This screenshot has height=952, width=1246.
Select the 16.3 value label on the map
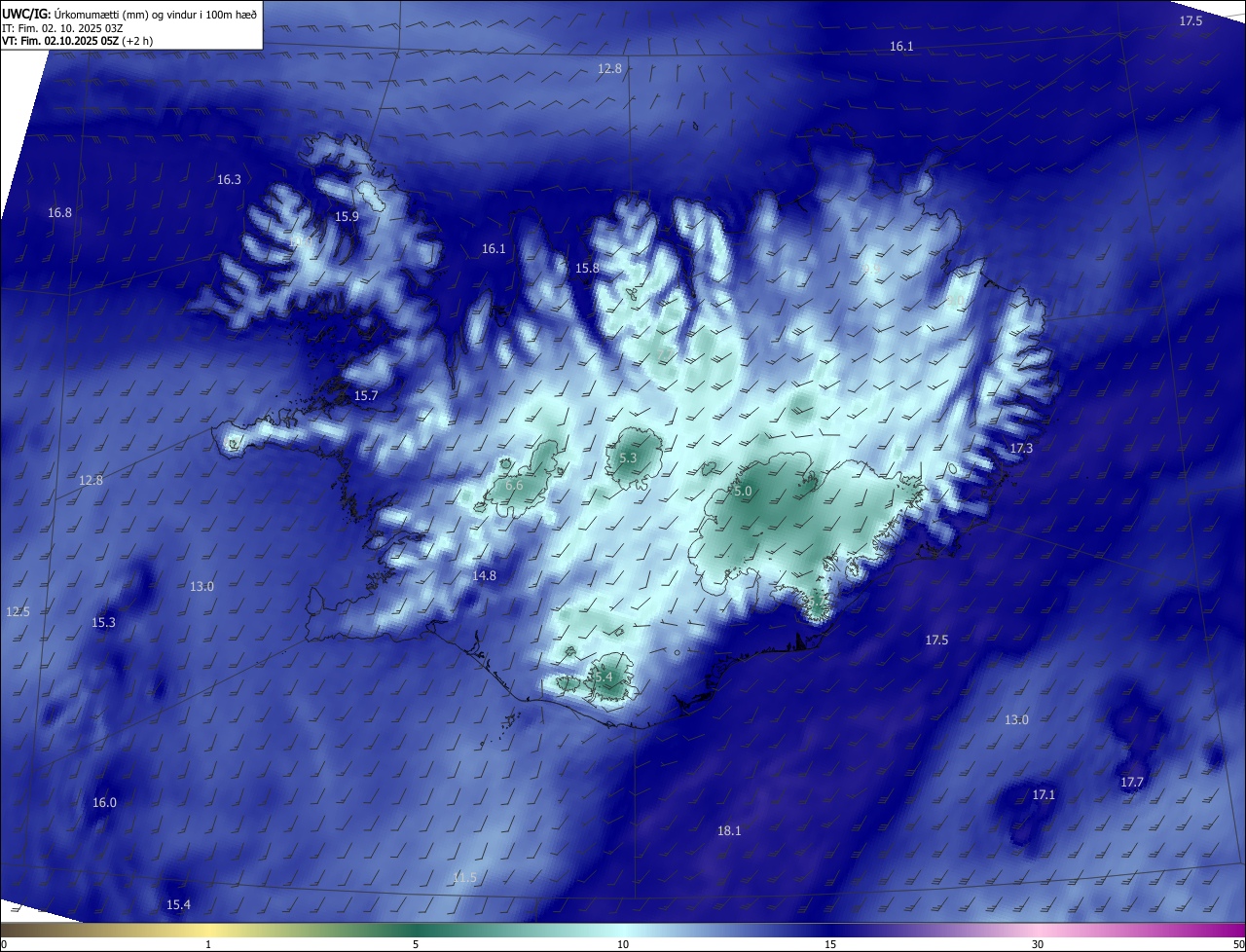pos(229,179)
